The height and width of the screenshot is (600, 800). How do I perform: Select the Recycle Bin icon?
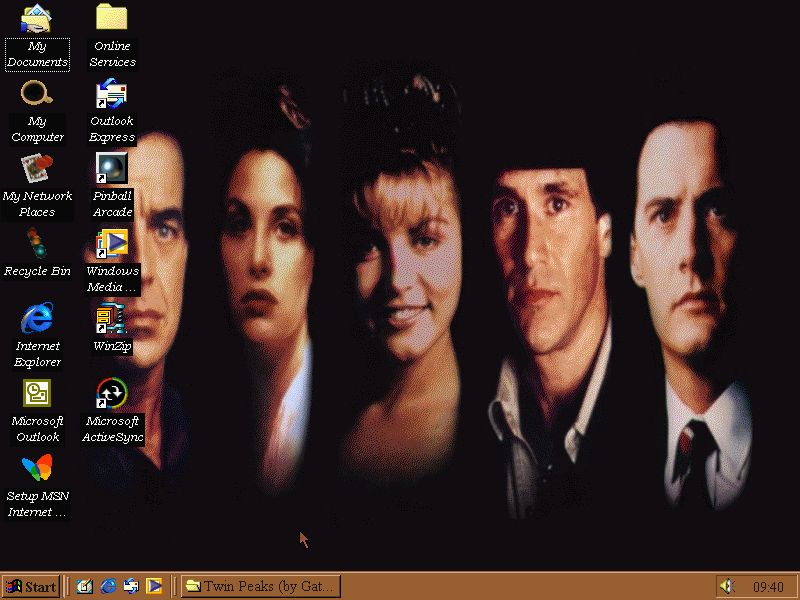(37, 243)
